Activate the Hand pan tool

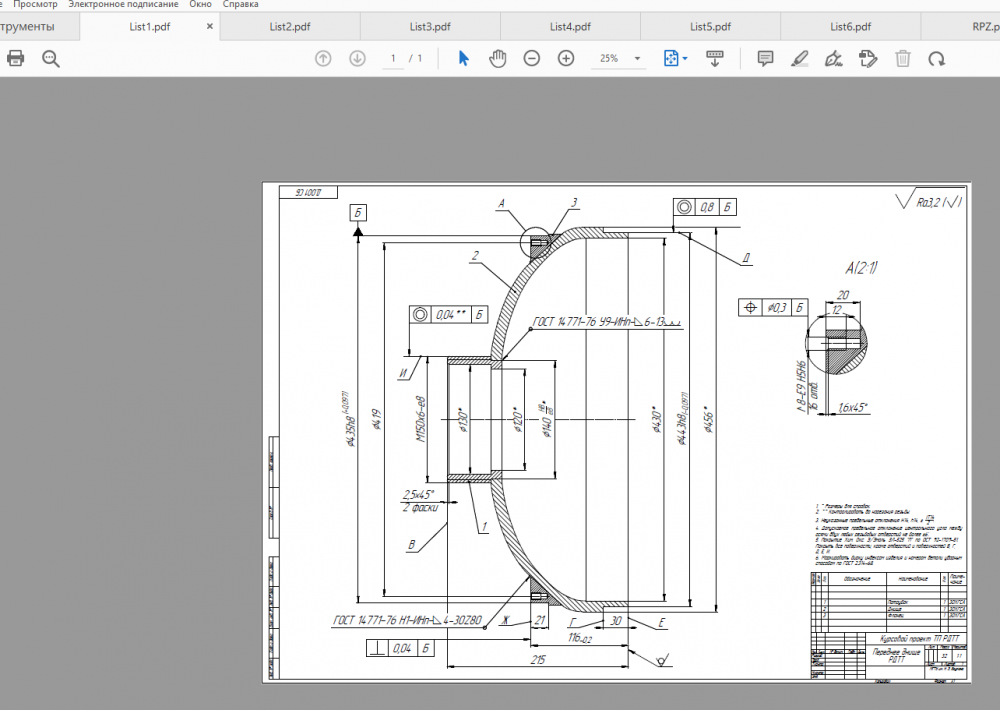498,59
